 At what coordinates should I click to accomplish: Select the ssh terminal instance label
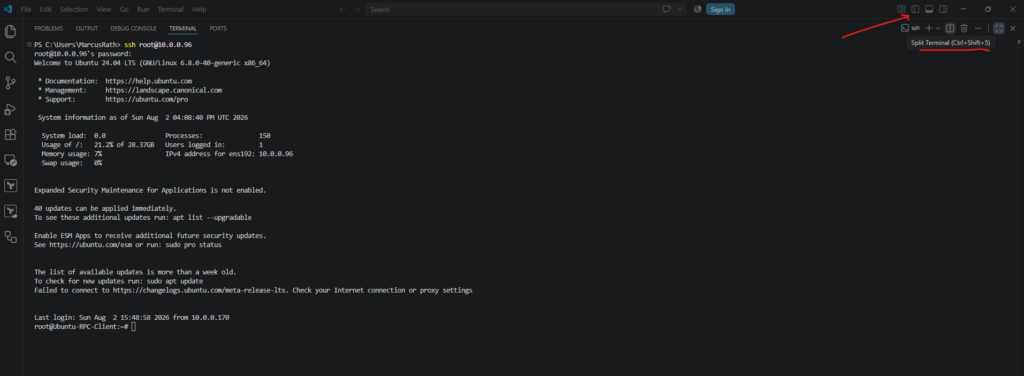[911, 28]
